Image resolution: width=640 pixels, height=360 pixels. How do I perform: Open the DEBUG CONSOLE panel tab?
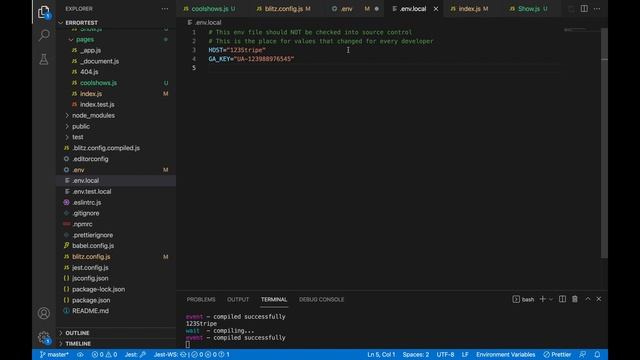(321, 300)
